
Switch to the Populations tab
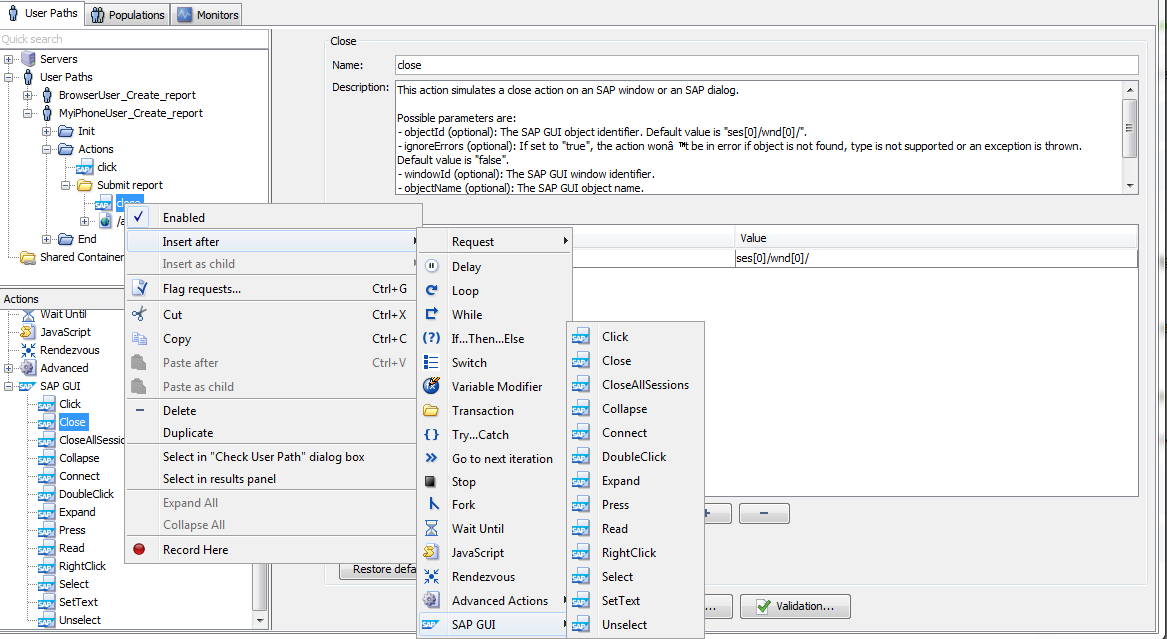point(127,14)
